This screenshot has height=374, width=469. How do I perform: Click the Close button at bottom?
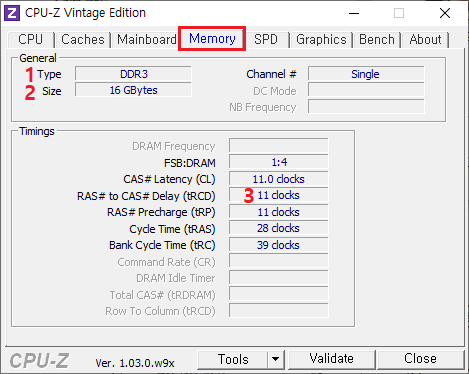tap(420, 359)
